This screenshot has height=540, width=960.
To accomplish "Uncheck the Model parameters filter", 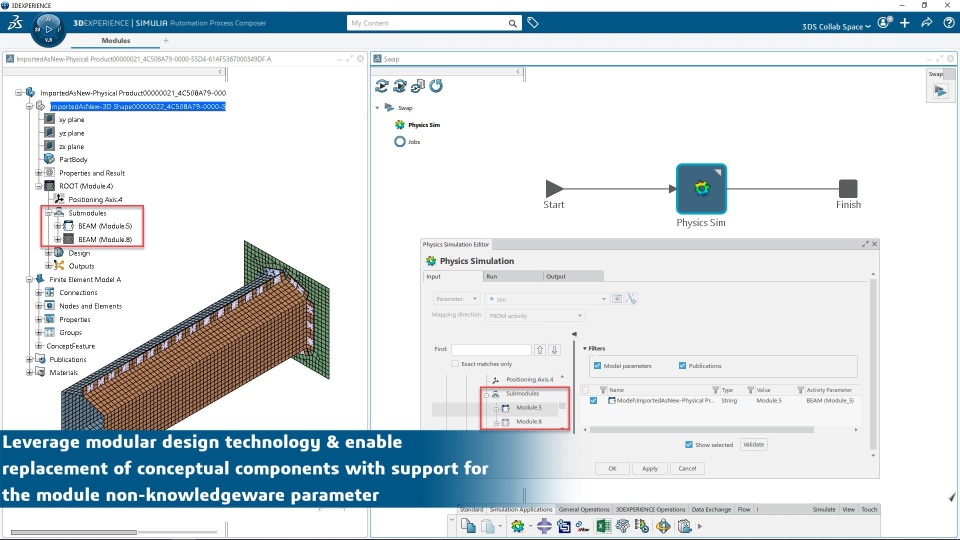I will pyautogui.click(x=598, y=366).
